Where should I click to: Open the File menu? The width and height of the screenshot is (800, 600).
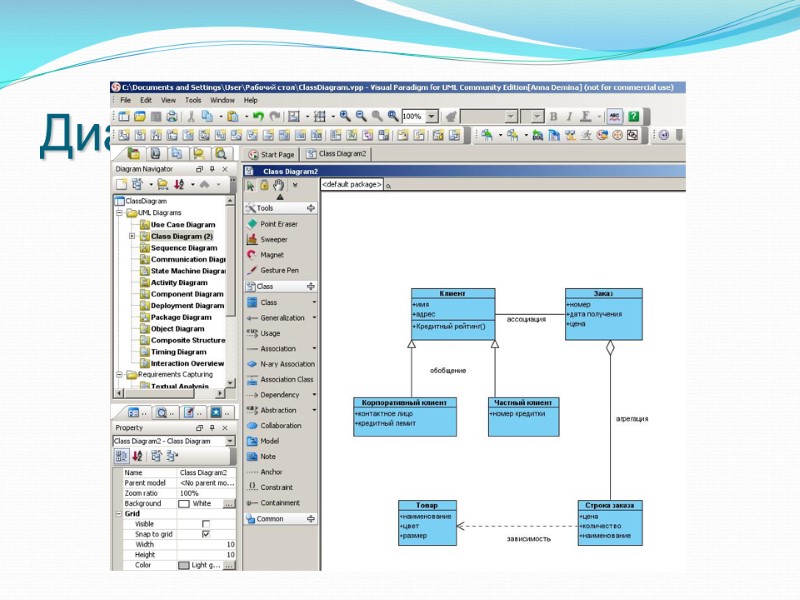(x=126, y=100)
